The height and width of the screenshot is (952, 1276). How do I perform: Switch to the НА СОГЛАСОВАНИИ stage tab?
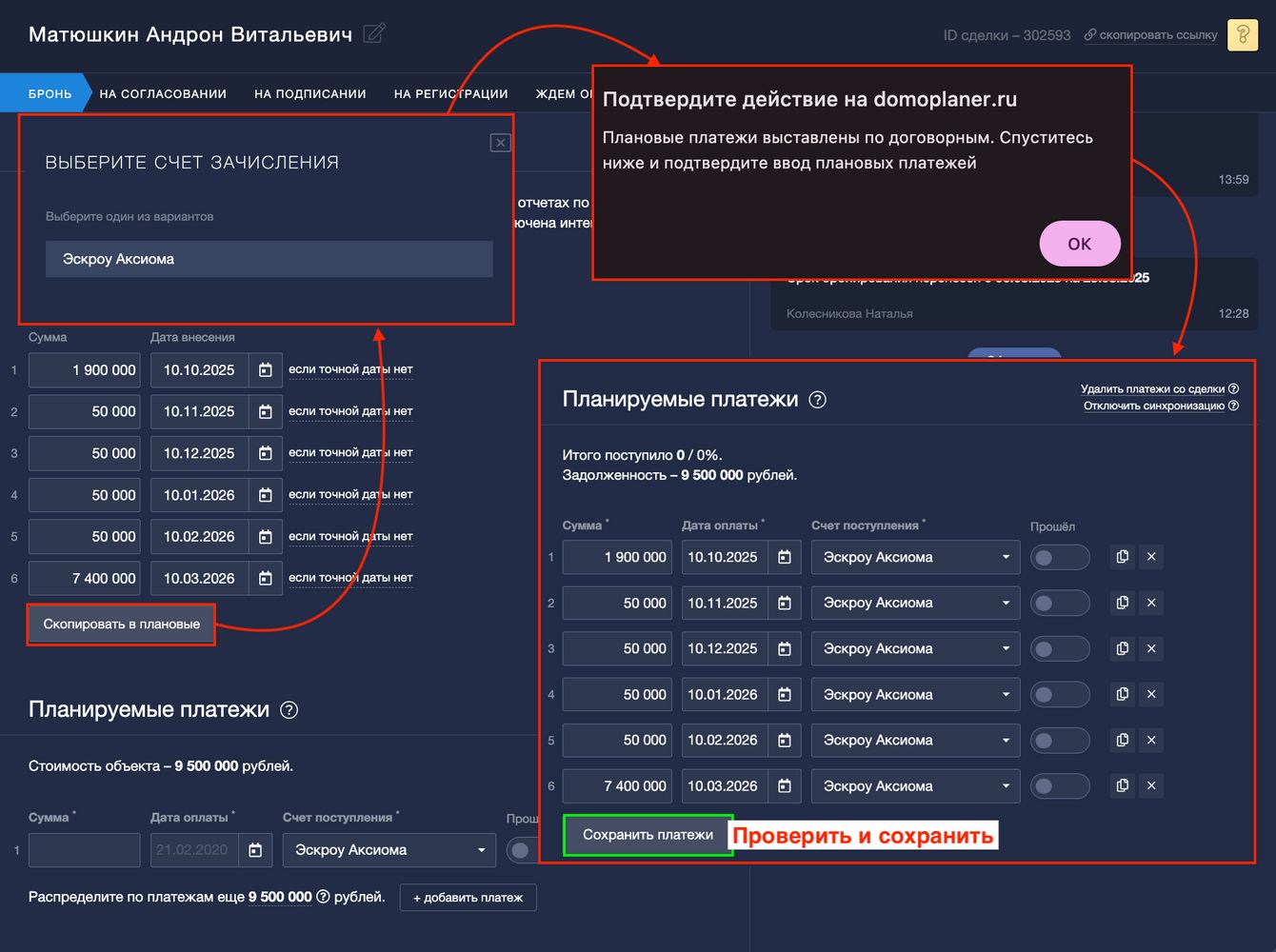pyautogui.click(x=163, y=94)
